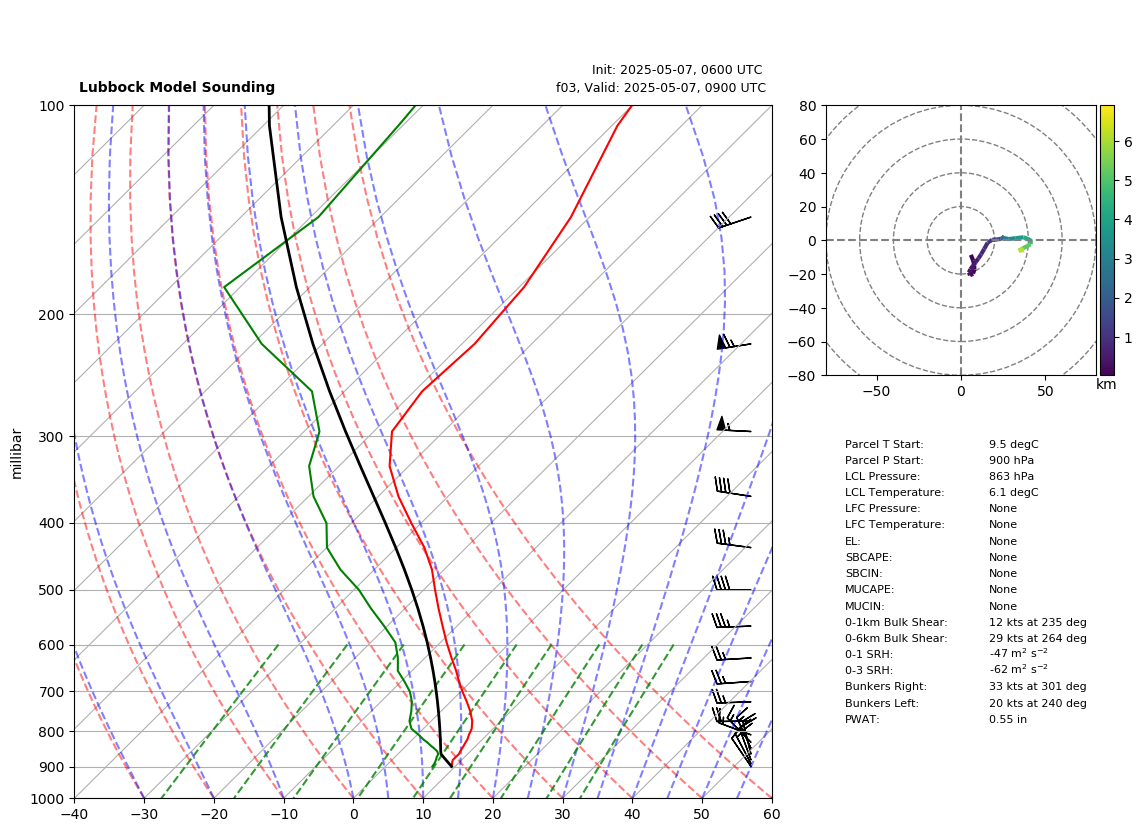The width and height of the screenshot is (1142, 832).
Task: Click the red temperature line near 300 millibar
Action: pyautogui.click(x=391, y=436)
